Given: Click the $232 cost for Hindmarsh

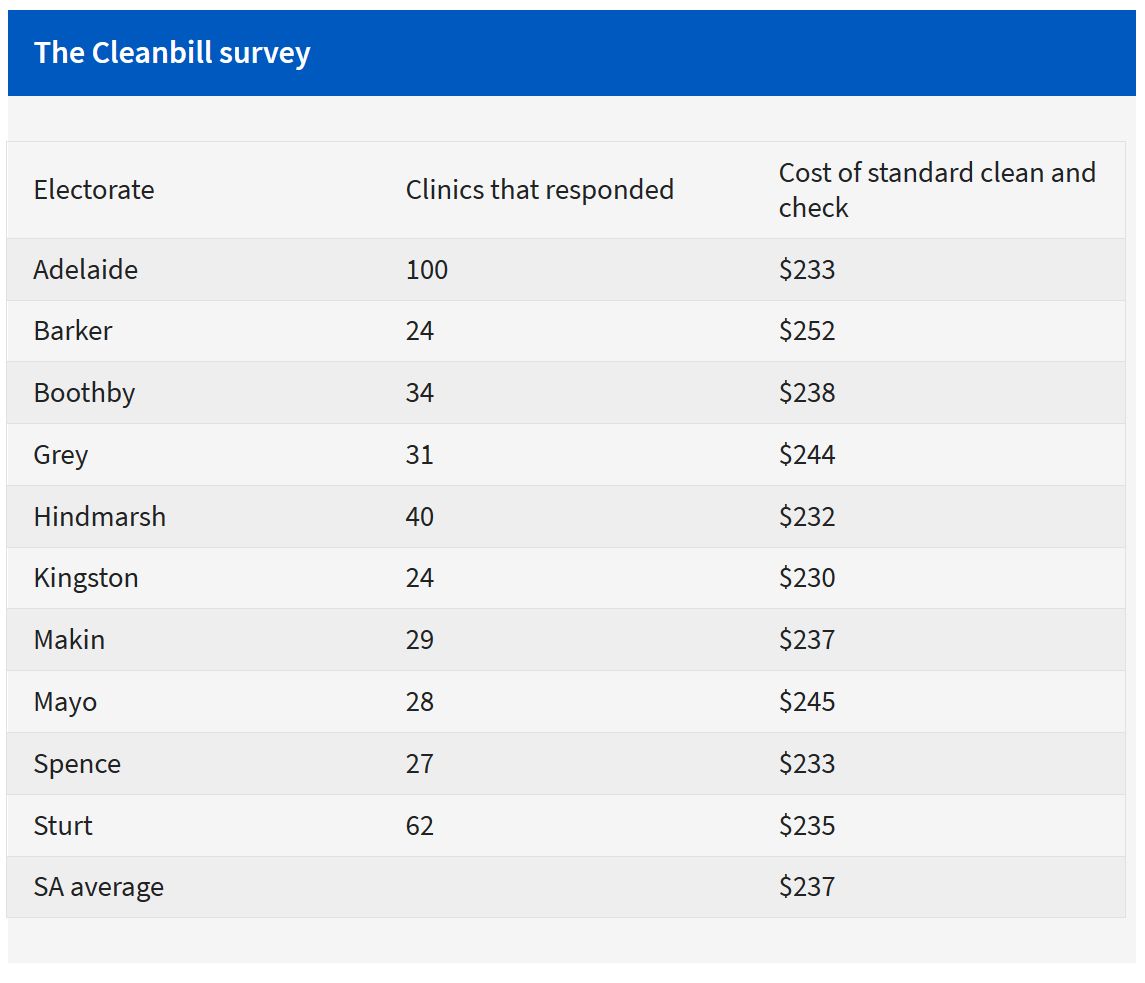Looking at the screenshot, I should tap(807, 517).
